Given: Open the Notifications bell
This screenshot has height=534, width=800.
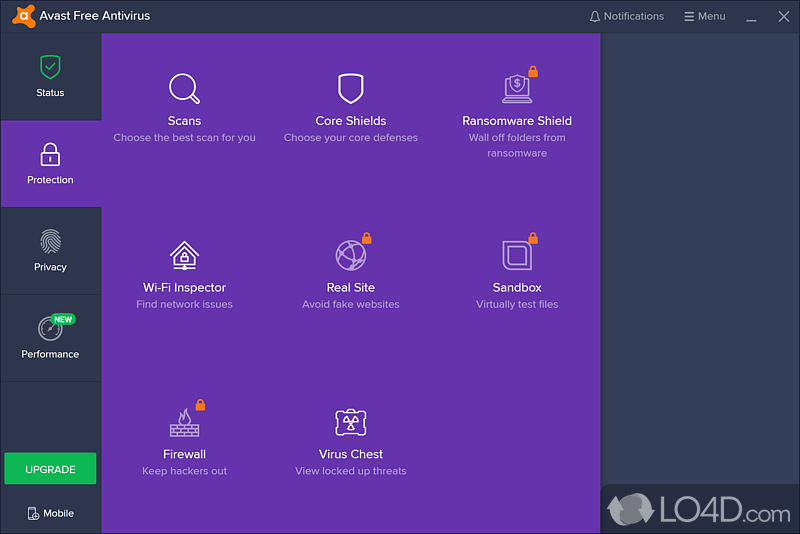Looking at the screenshot, I should pos(626,16).
